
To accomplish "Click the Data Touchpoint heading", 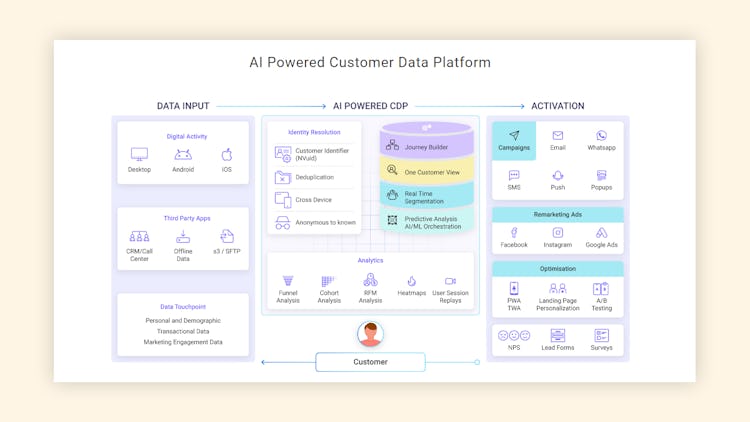I will pos(183,307).
